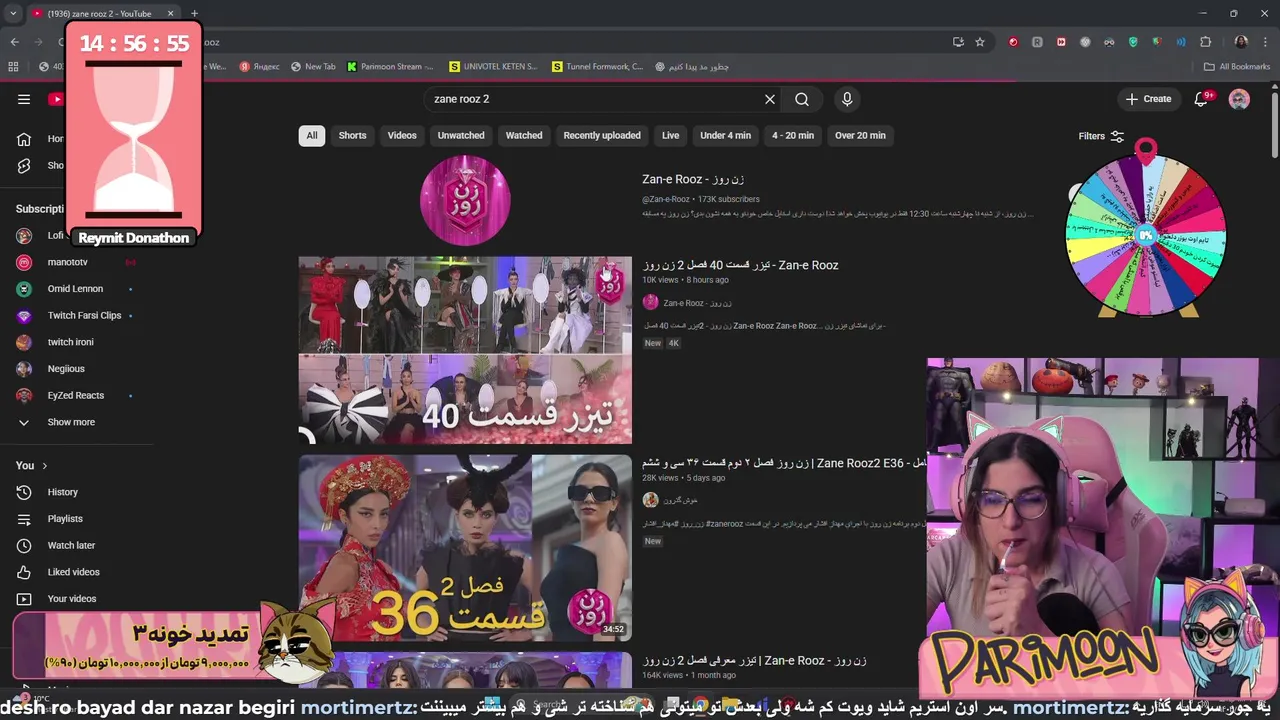The image size is (1280, 720).
Task: Open the account avatar menu
Action: pyautogui.click(x=1239, y=99)
